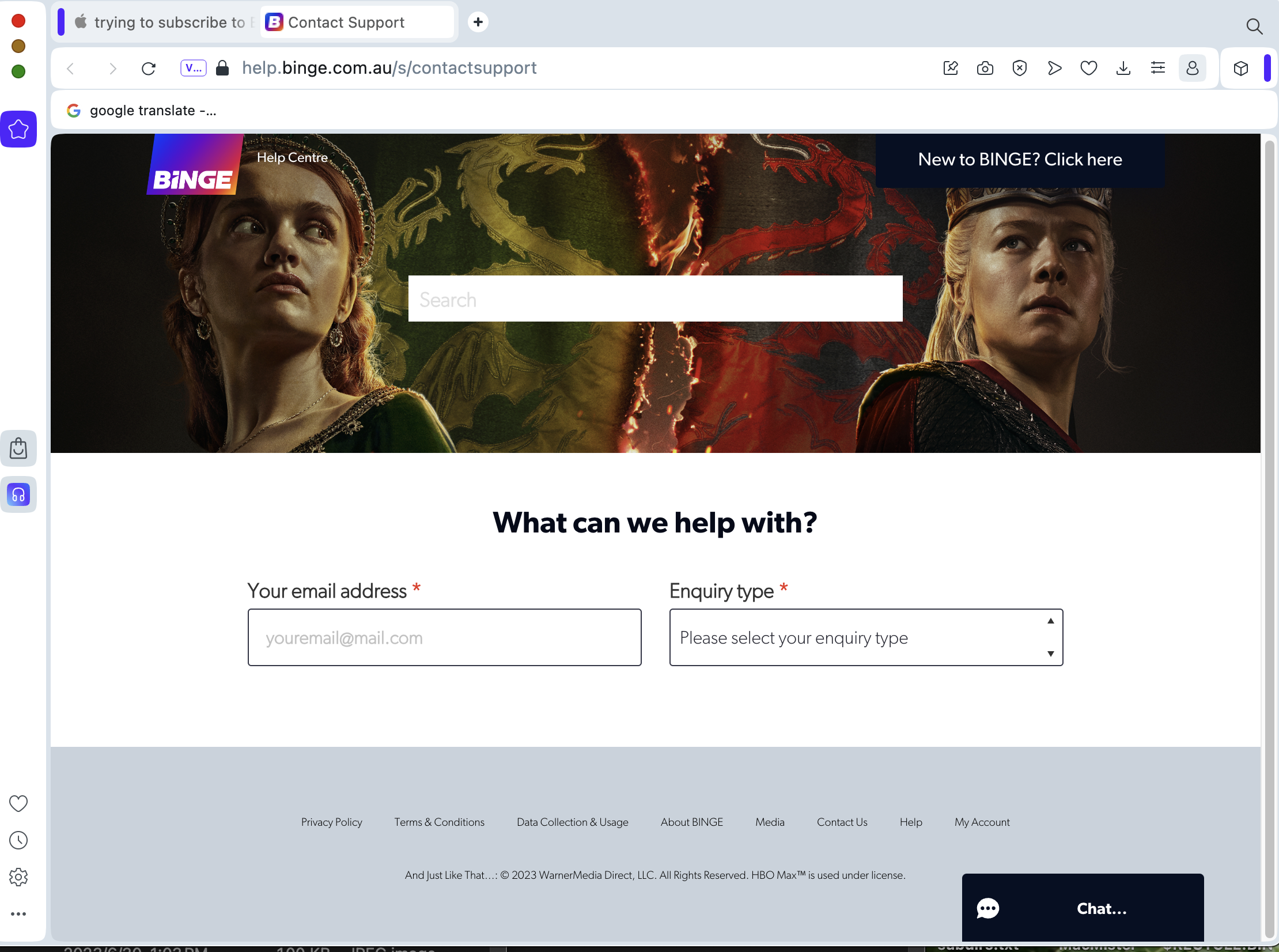1279x952 pixels.
Task: Click the snapshot camera icon in toolbar
Action: (x=985, y=69)
